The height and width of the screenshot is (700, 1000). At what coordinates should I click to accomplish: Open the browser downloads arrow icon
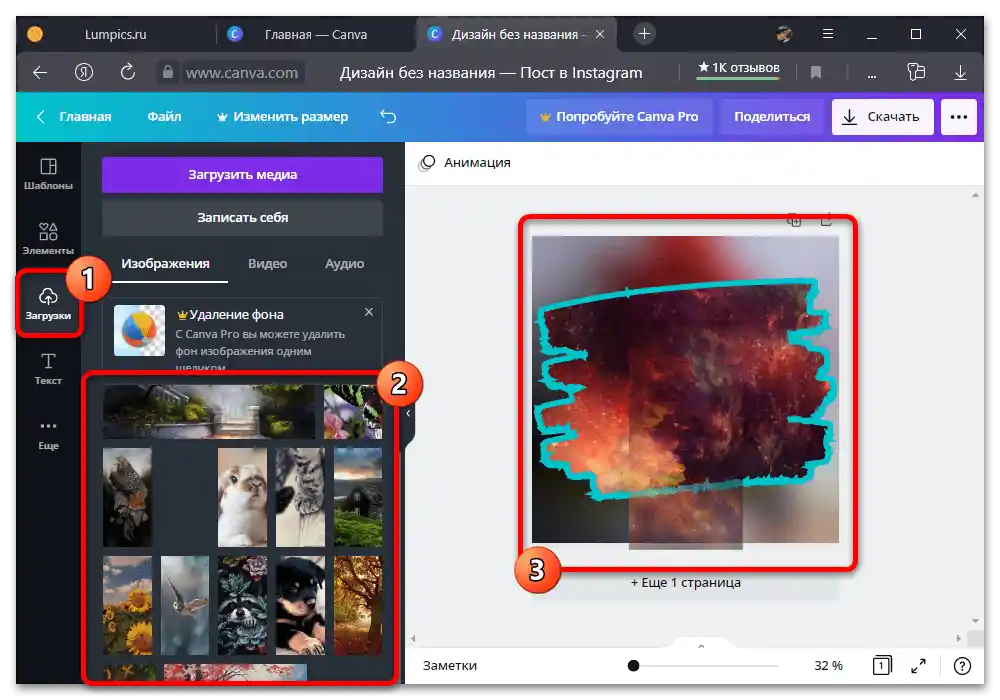(x=960, y=73)
